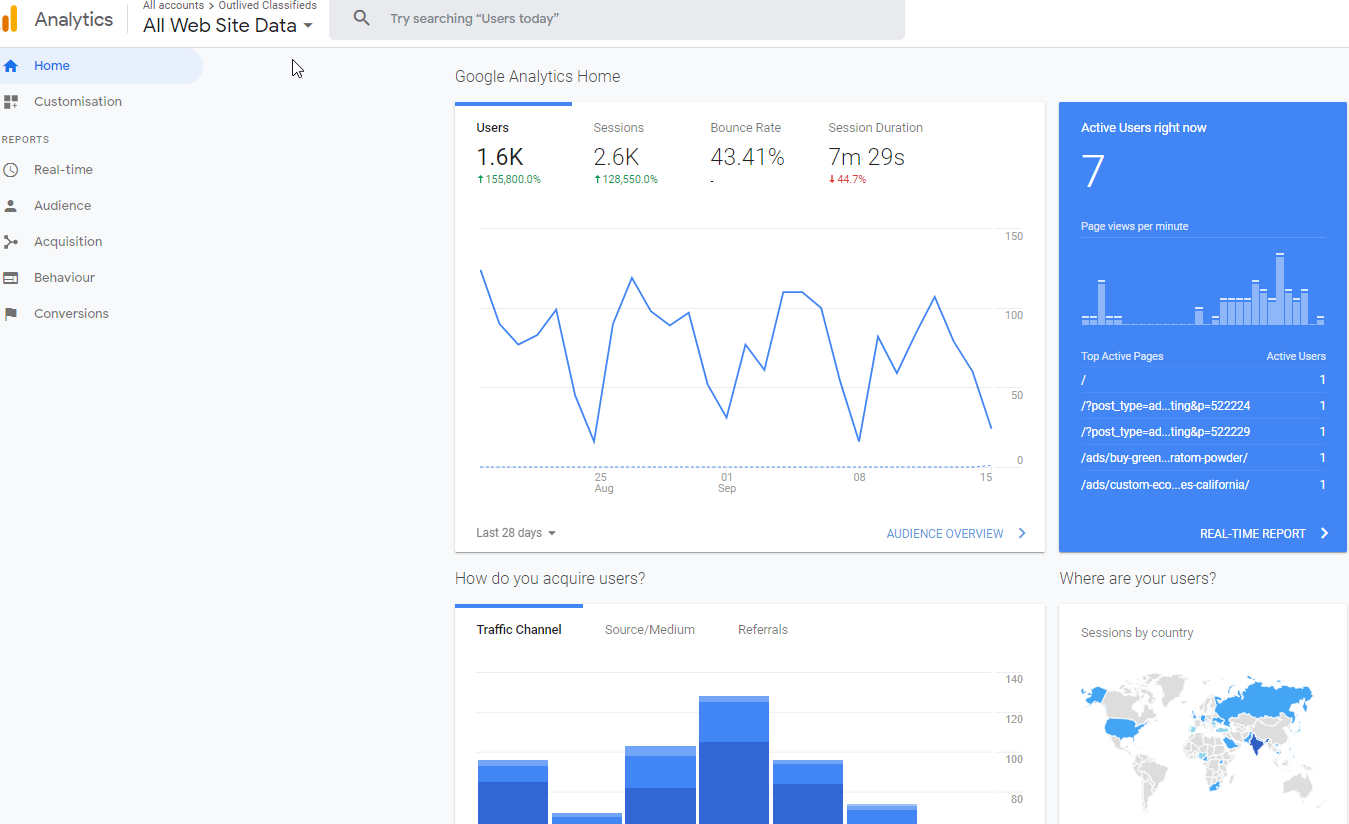This screenshot has height=824, width=1349.
Task: Click the Customisation dashboard icon
Action: click(11, 102)
